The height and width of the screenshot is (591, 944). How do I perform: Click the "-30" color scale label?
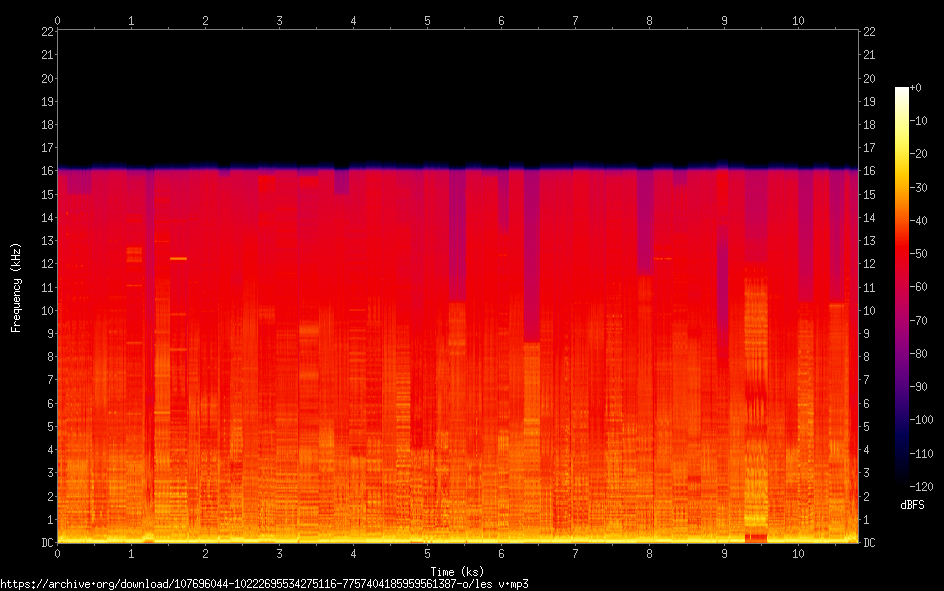[918, 188]
